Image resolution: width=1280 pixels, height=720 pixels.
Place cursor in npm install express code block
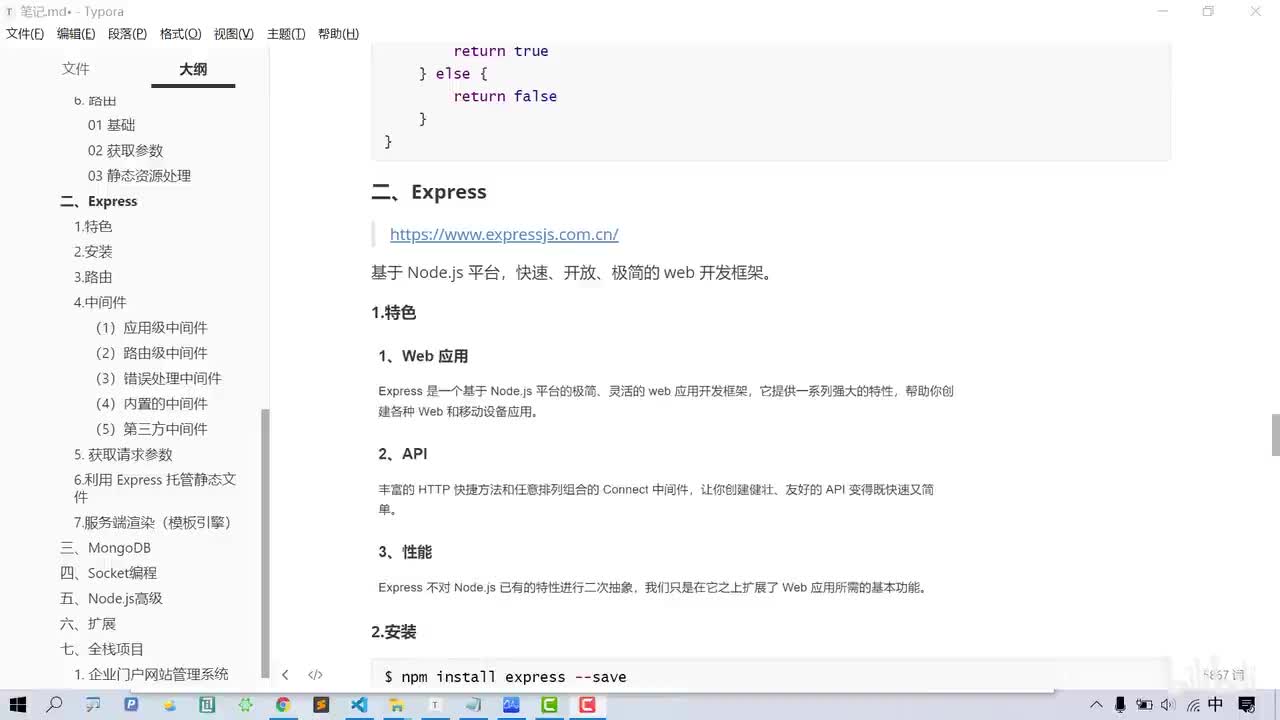click(770, 676)
